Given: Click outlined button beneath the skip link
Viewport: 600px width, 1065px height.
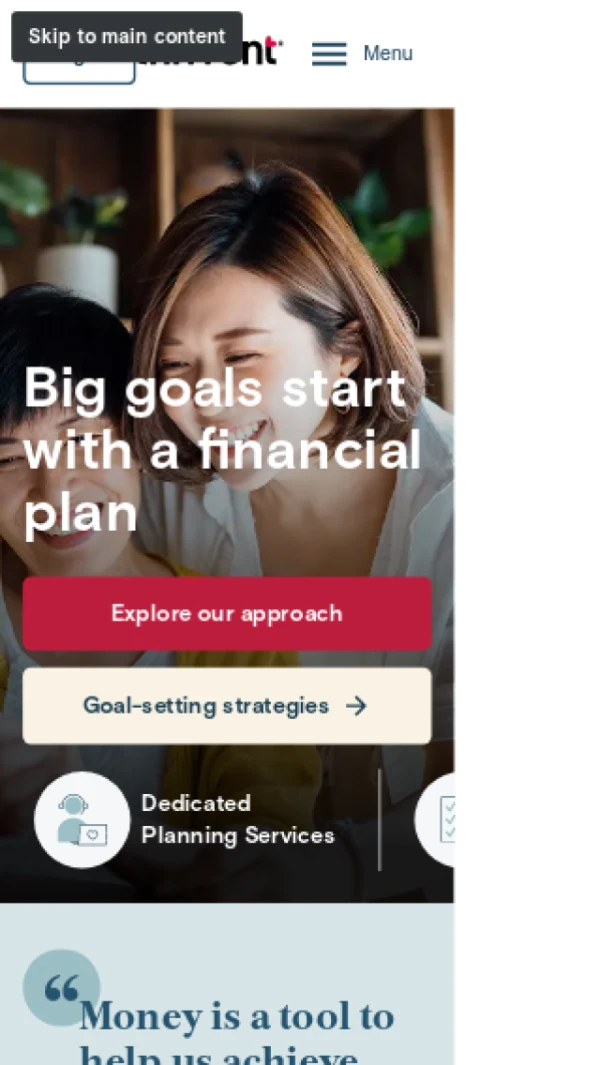Looking at the screenshot, I should 80,73.
